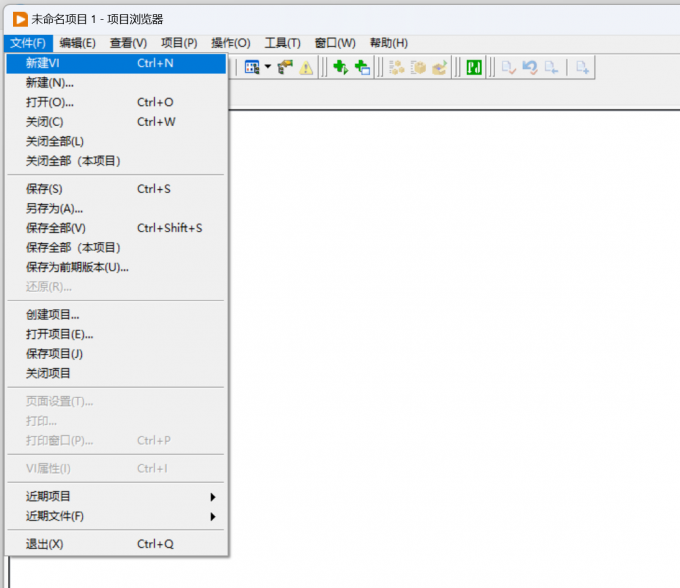This screenshot has height=588, width=680.
Task: Click the yellow warning triangle icon
Action: coord(306,68)
